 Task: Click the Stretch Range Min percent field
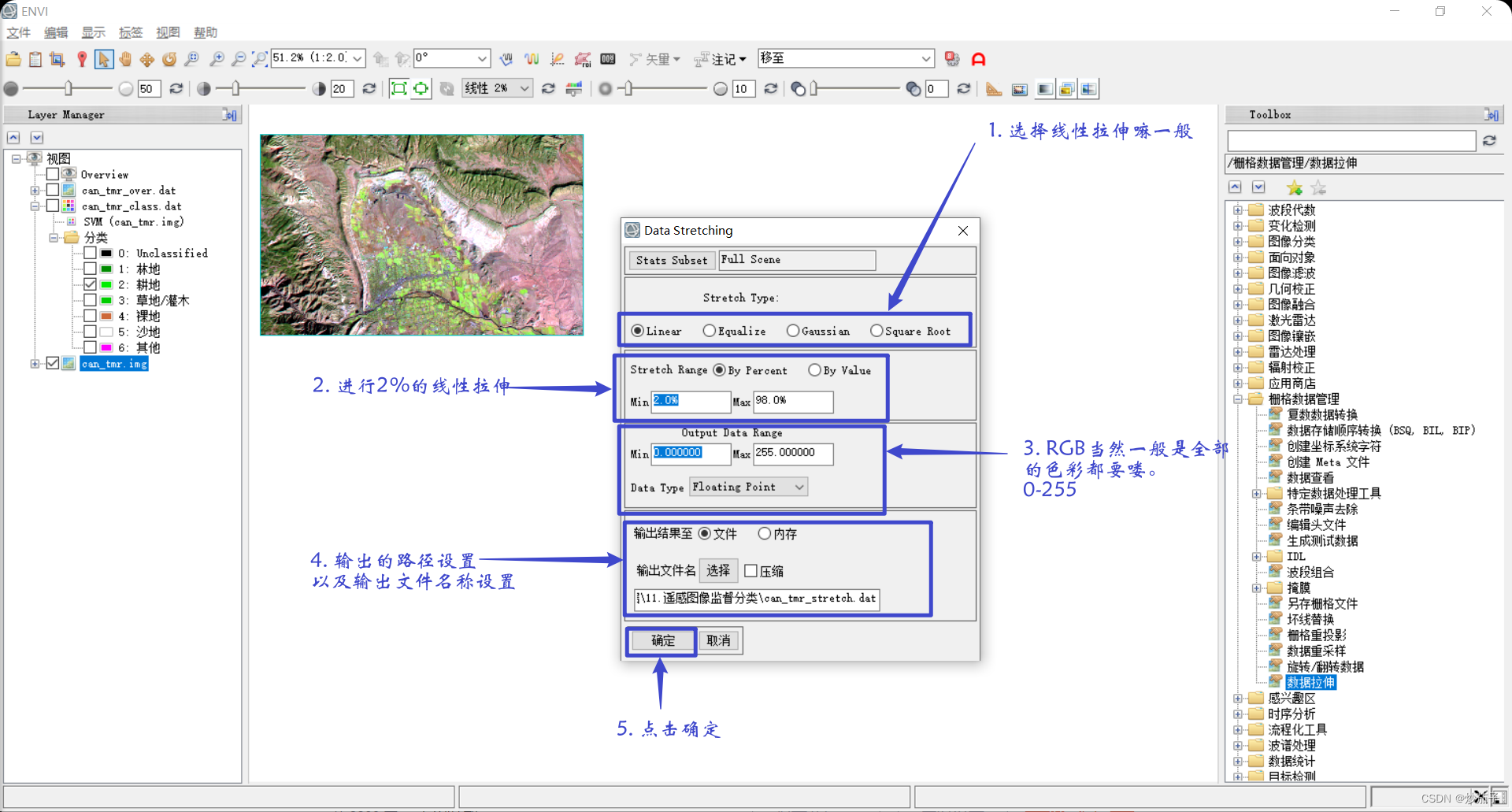pos(691,401)
